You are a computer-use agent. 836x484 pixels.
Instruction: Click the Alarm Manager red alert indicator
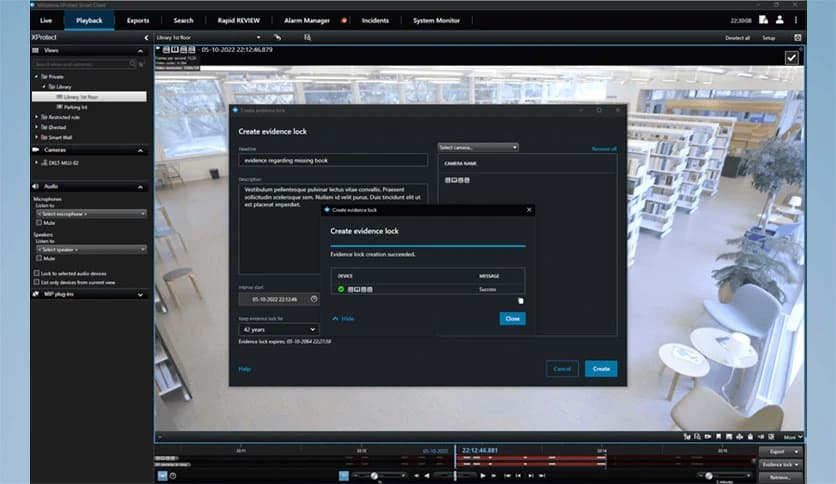(343, 20)
